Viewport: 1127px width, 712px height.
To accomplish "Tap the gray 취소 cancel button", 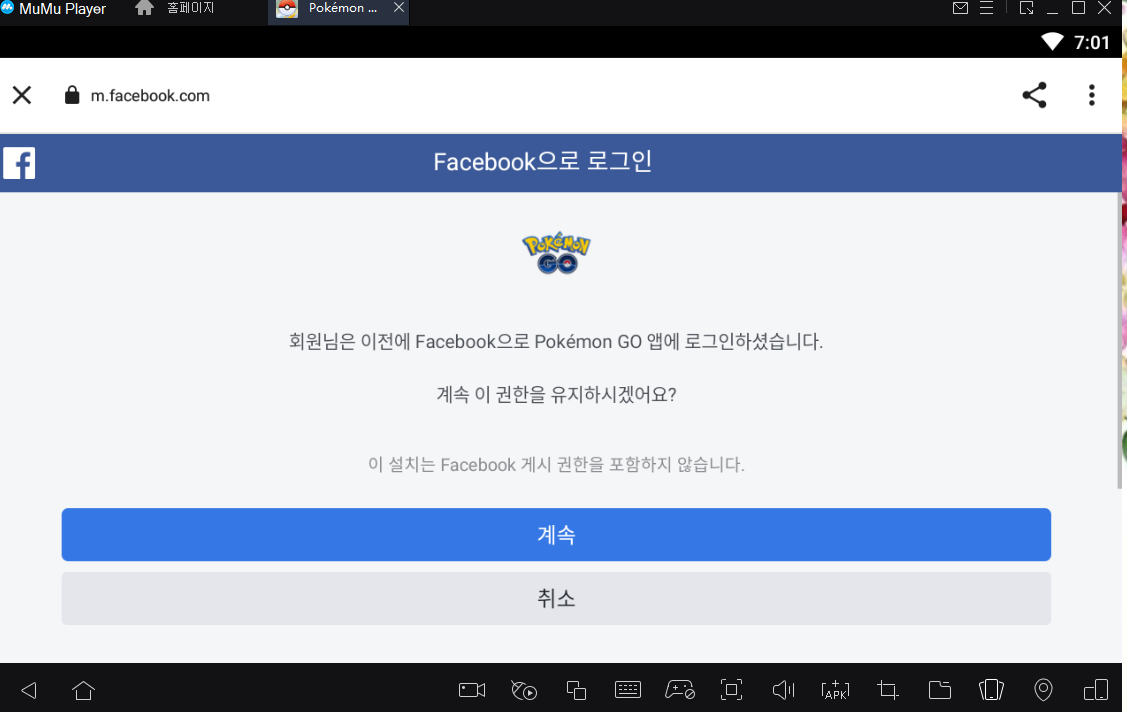I will point(556,598).
